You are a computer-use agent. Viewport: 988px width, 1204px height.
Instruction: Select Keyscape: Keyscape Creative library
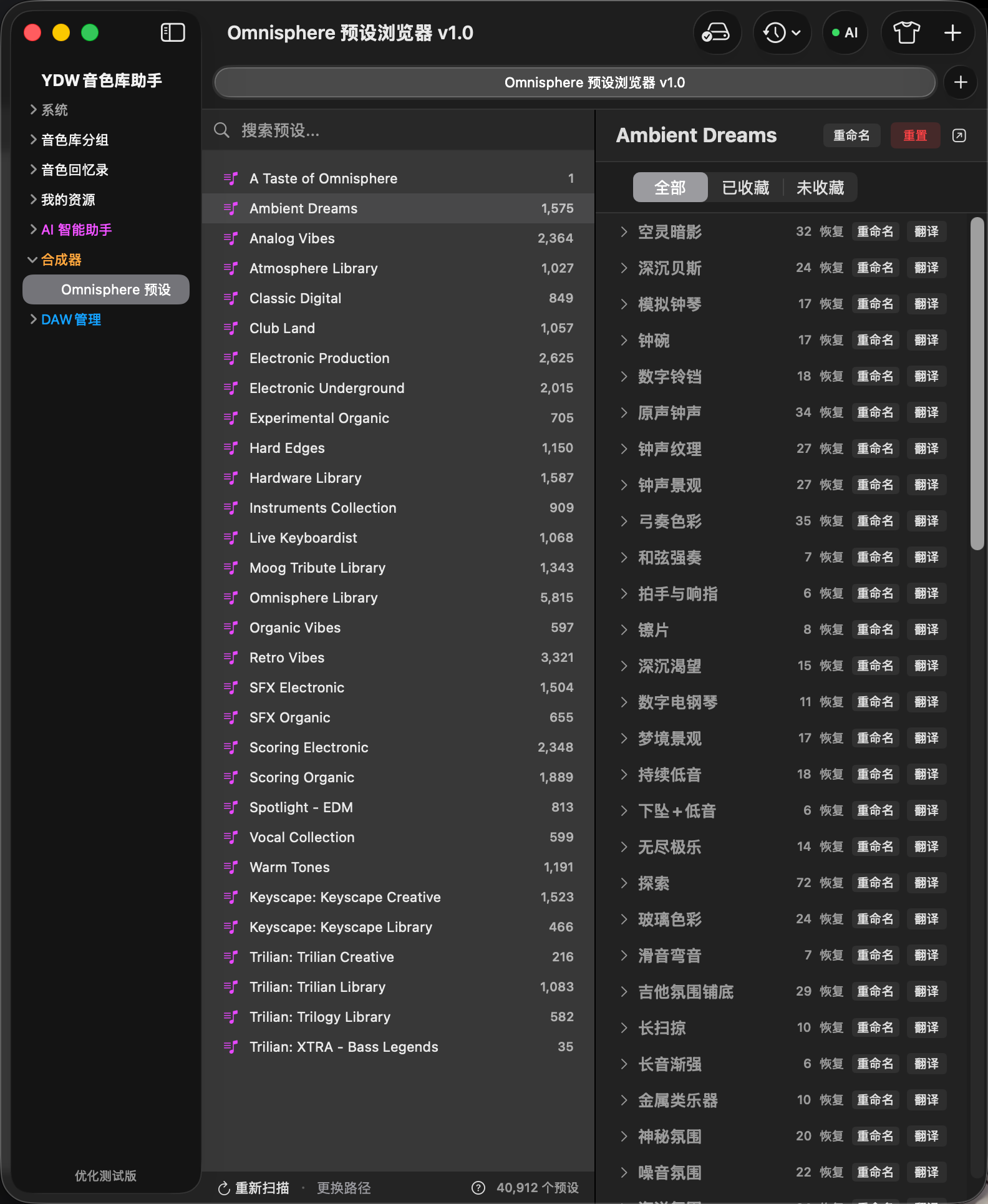(398, 897)
